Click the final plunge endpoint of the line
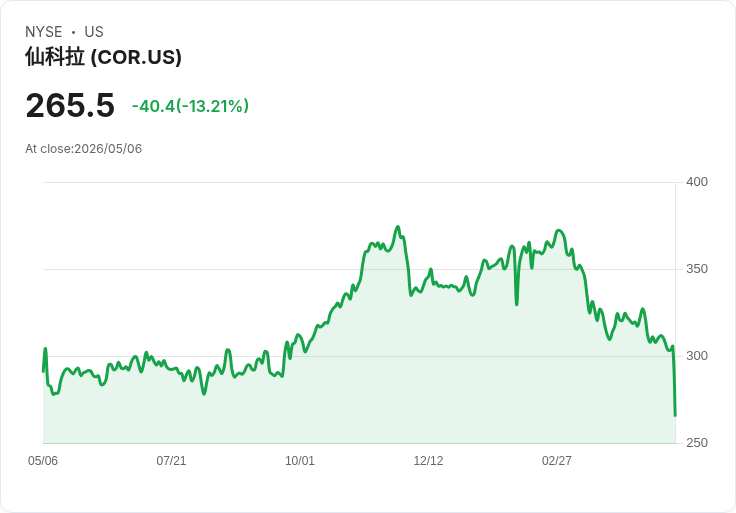 (x=675, y=415)
